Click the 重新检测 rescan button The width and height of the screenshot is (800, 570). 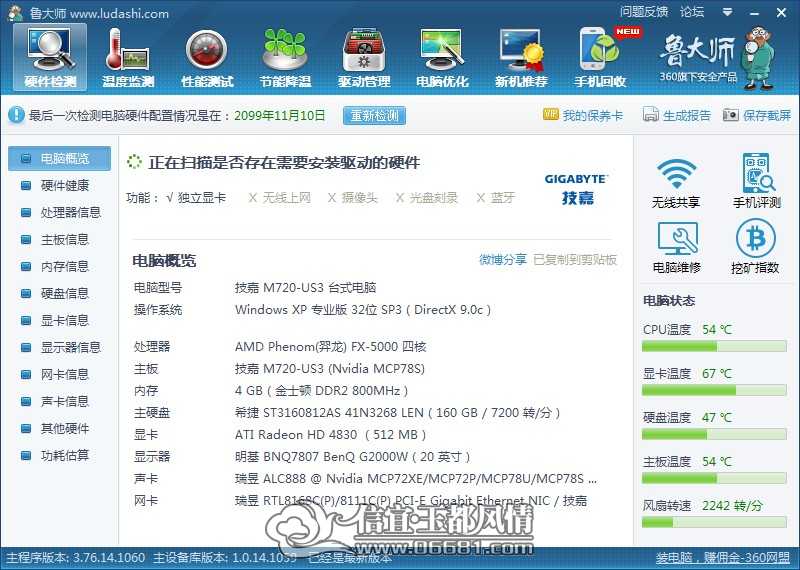click(x=374, y=115)
